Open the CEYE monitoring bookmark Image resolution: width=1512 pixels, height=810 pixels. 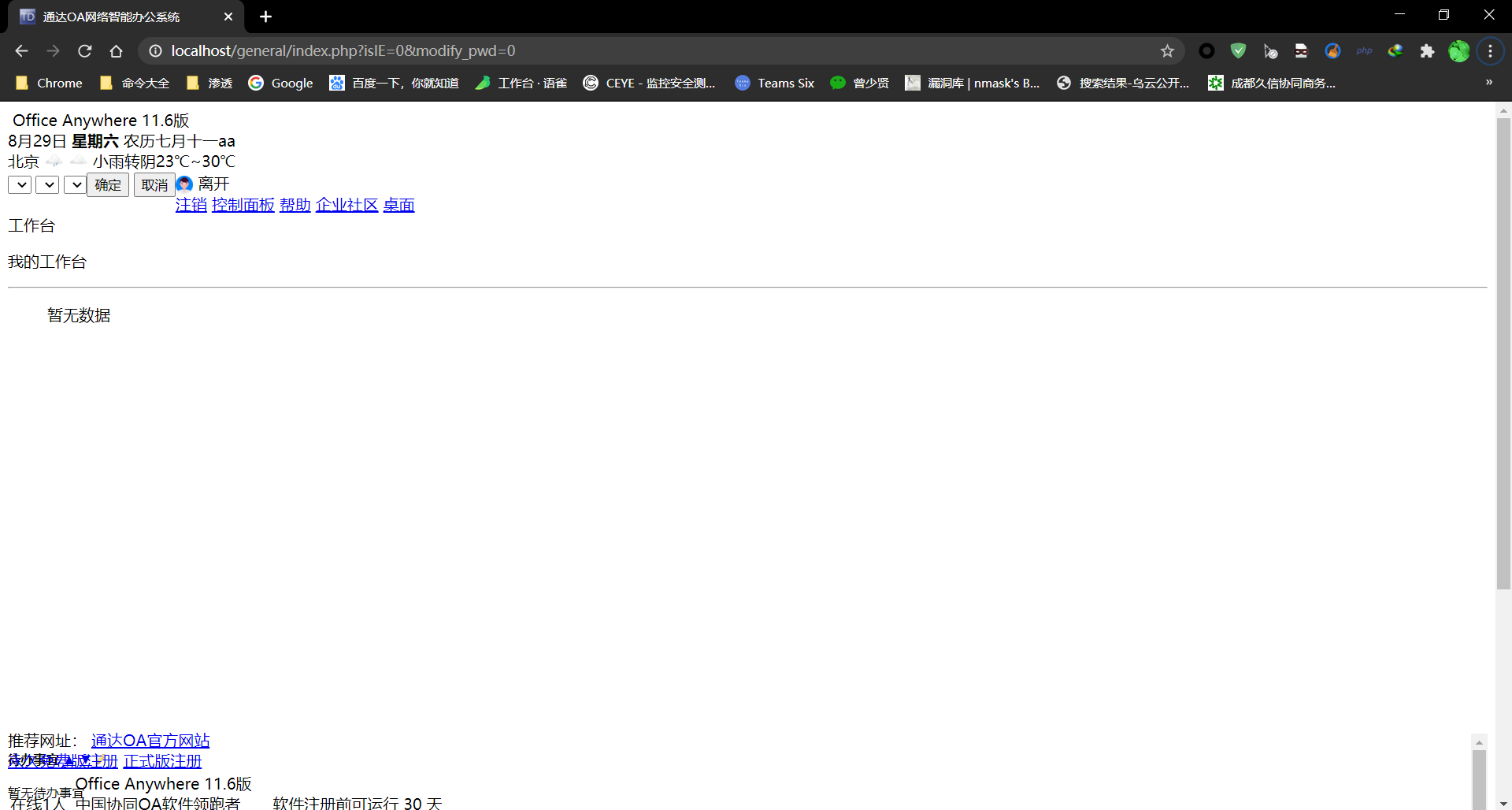[x=649, y=83]
